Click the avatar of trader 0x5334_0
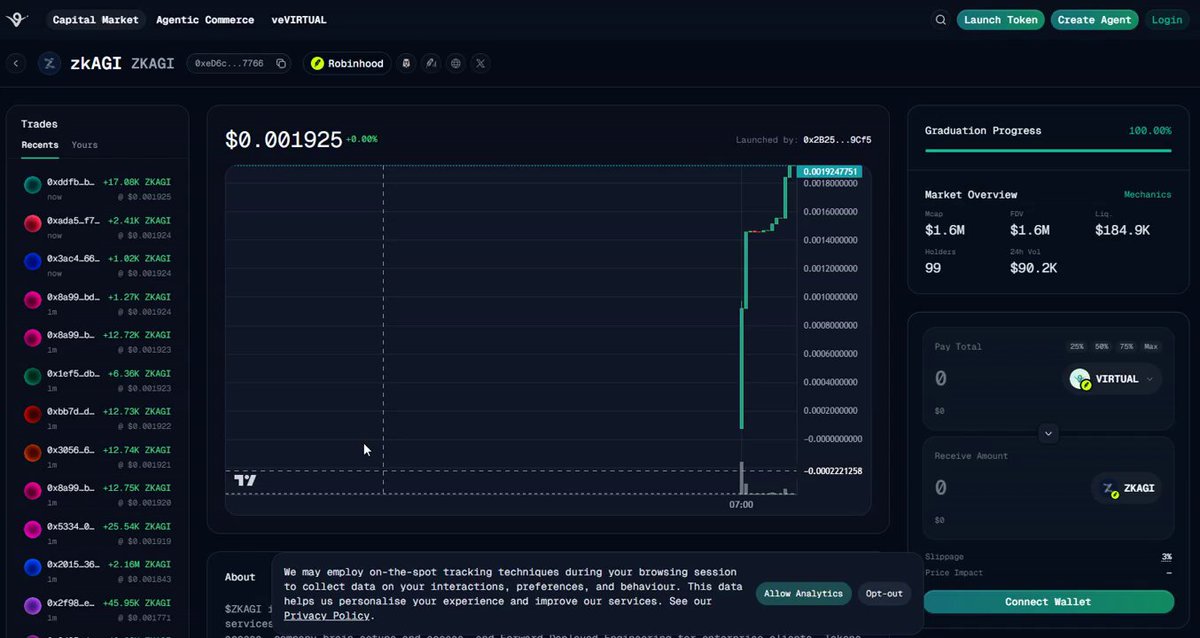 [x=32, y=528]
